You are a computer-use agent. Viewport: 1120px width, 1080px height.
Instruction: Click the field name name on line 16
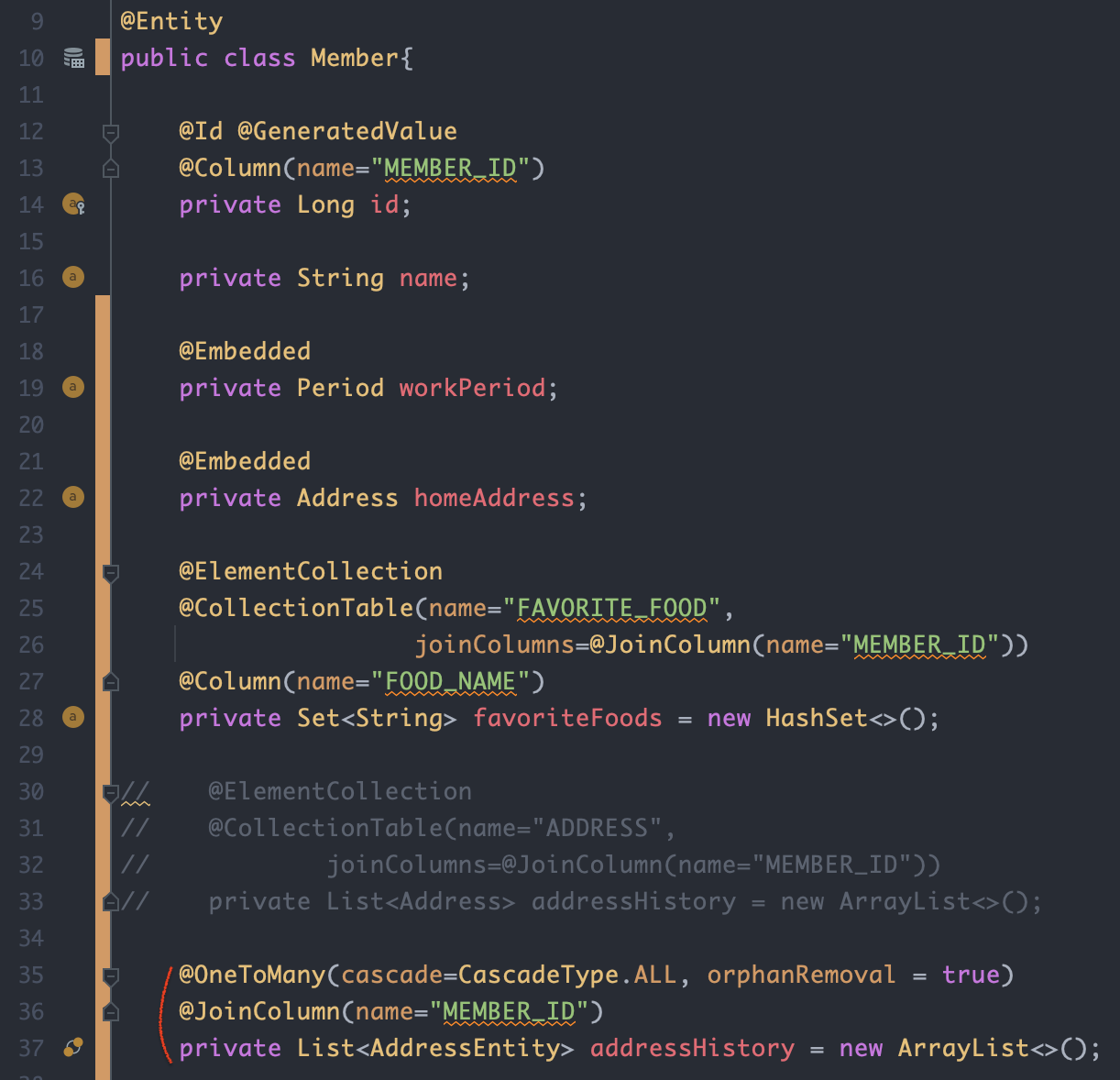coord(428,278)
